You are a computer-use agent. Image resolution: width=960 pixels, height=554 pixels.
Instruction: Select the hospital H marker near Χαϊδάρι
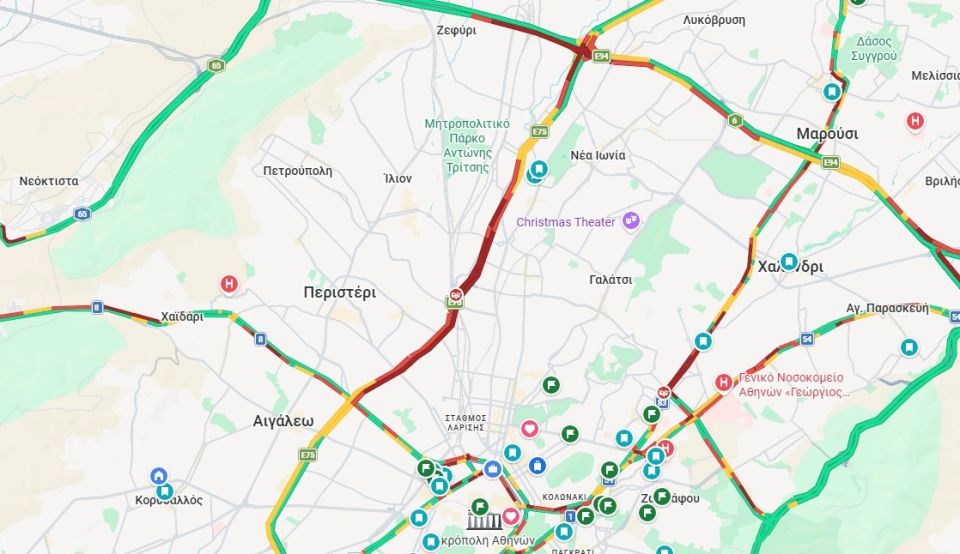229,284
